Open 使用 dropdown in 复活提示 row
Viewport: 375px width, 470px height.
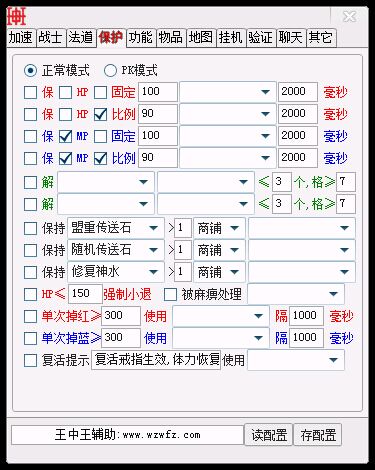point(296,360)
